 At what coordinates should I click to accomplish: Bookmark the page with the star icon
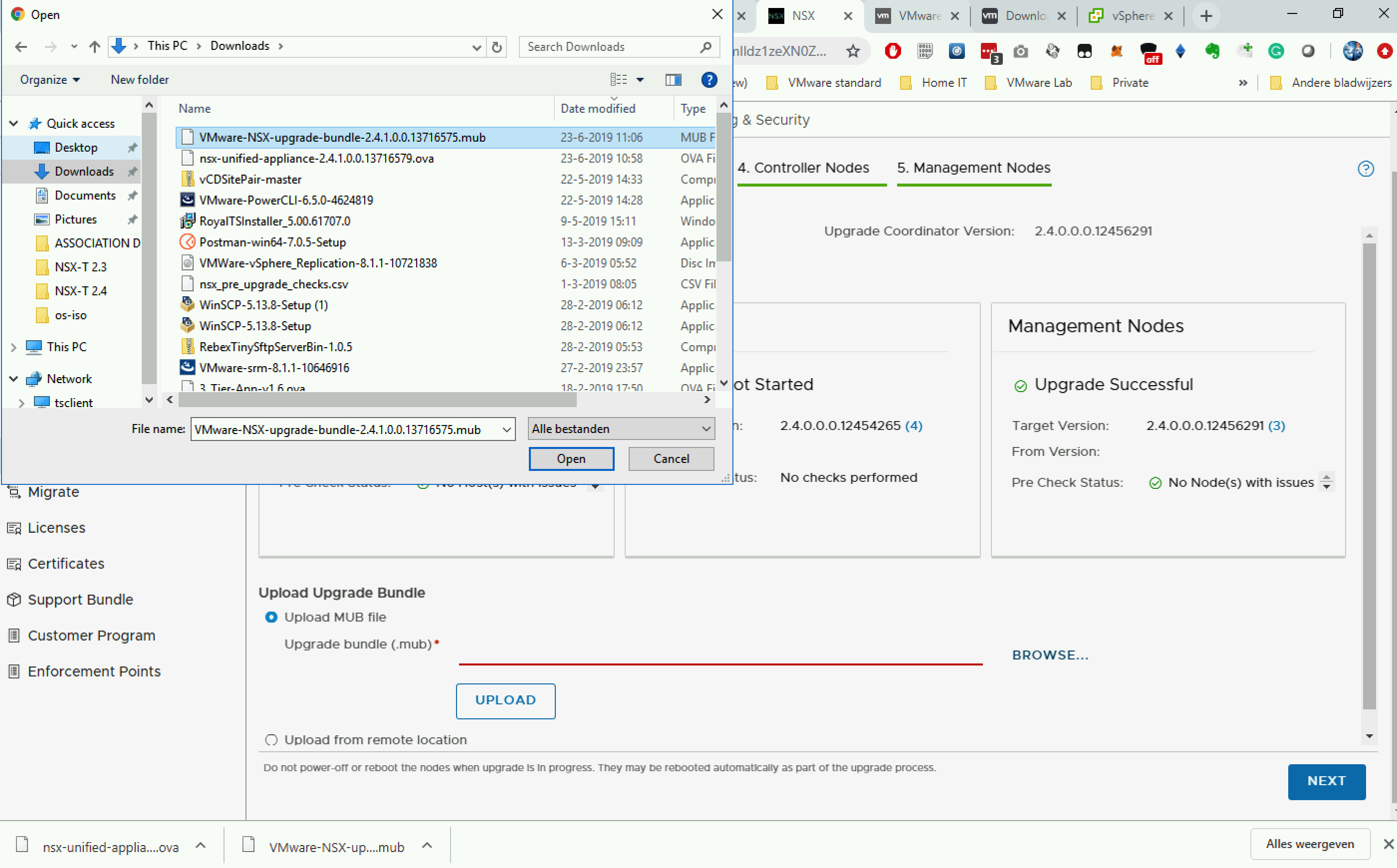[x=853, y=51]
